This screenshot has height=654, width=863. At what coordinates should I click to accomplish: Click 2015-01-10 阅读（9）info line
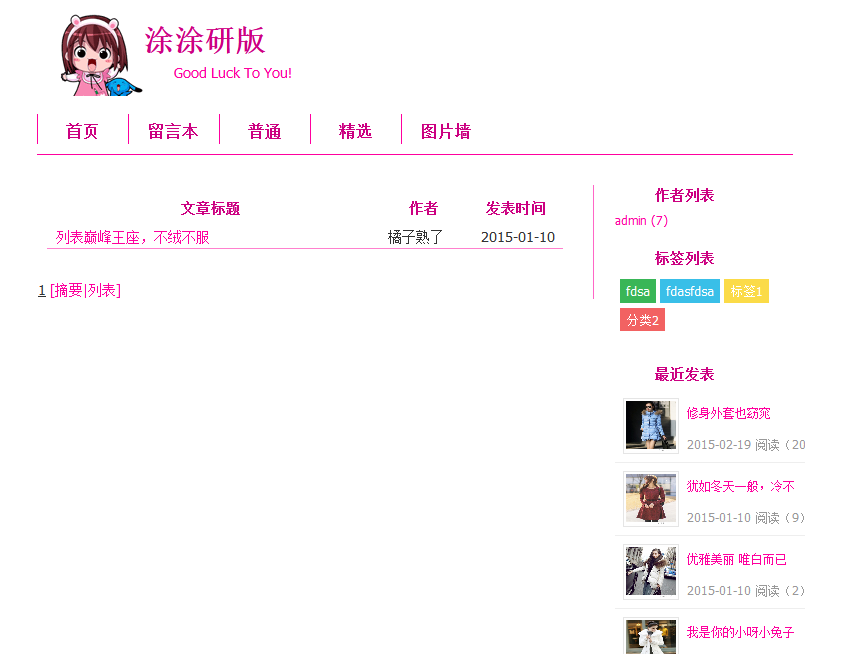(x=746, y=518)
